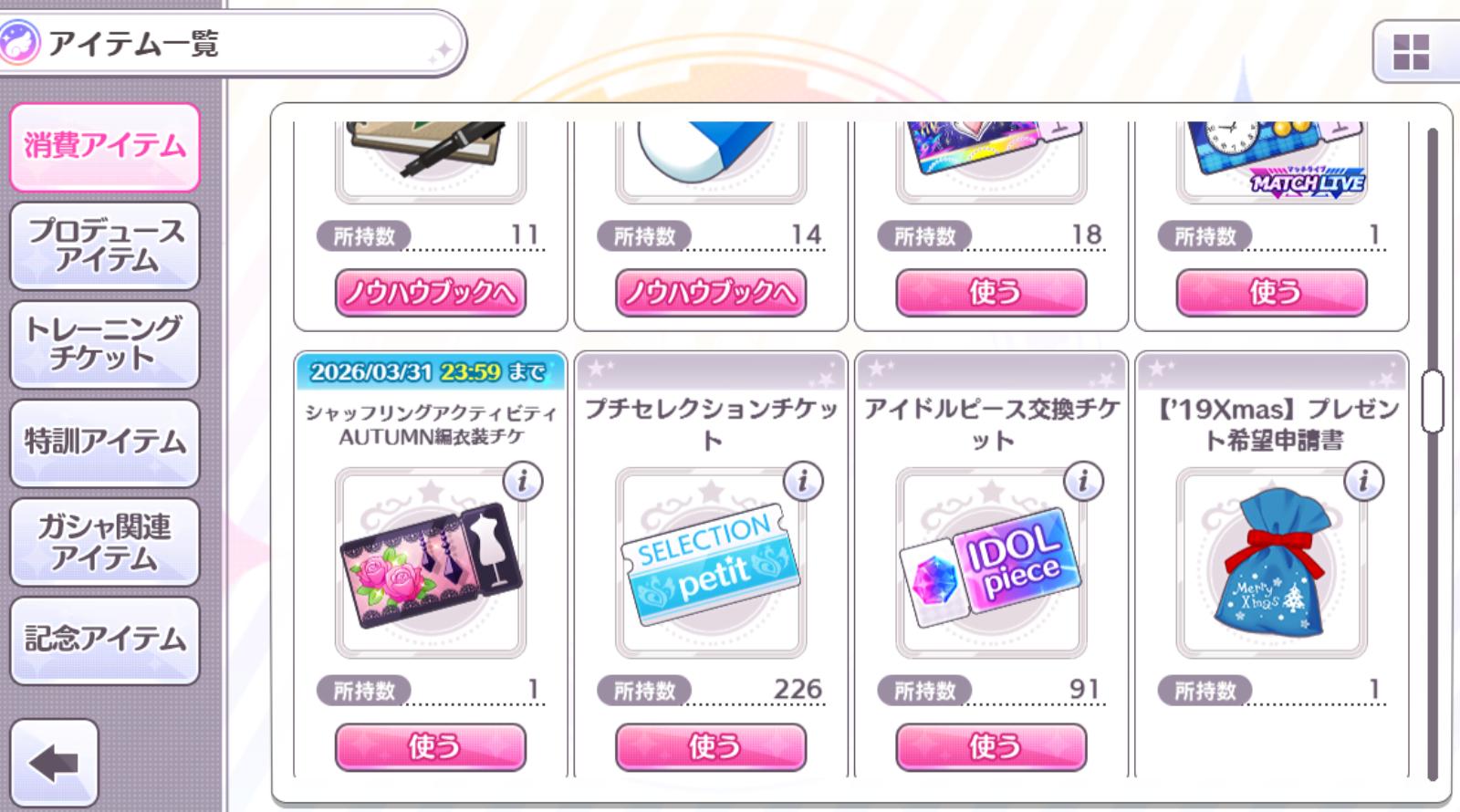
Task: Tap the SELECTION petit ticket image
Action: (710, 564)
